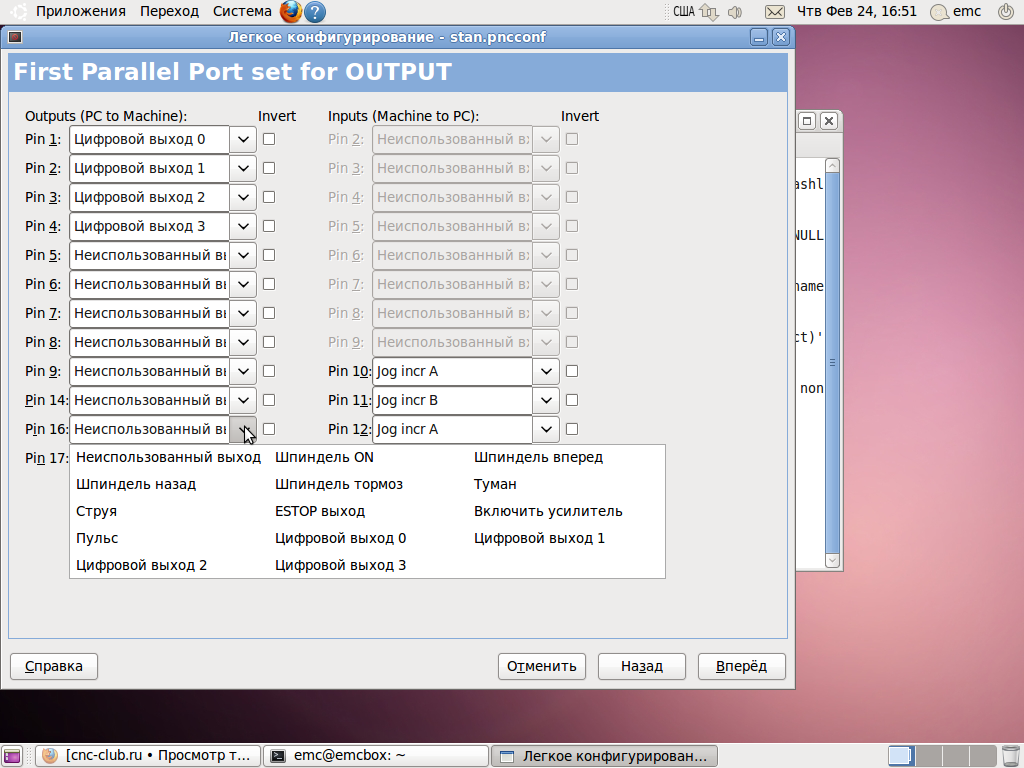Switch to the cnc-club.ru Firefox taskbar window

pos(148,756)
